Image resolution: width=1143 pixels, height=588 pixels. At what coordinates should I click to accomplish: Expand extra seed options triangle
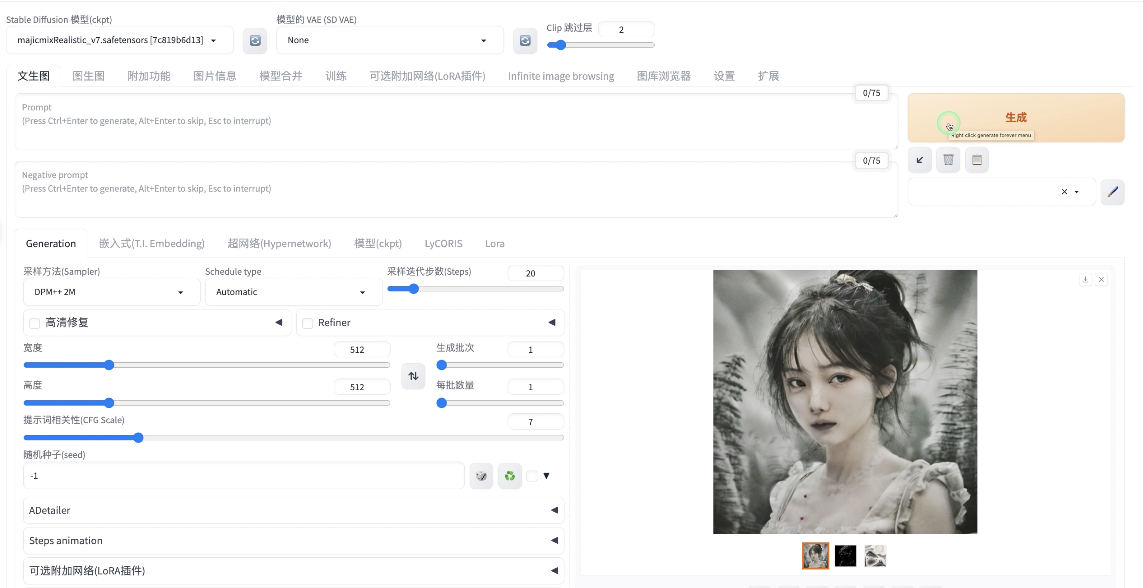546,476
